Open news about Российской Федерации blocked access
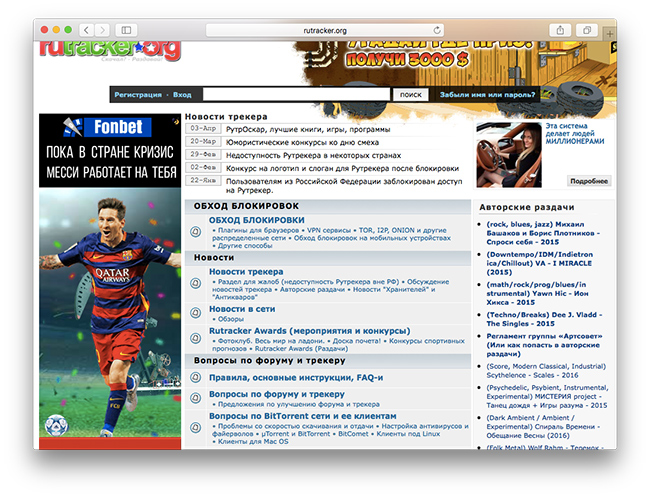Image resolution: width=650 pixels, height=497 pixels. pos(344,186)
